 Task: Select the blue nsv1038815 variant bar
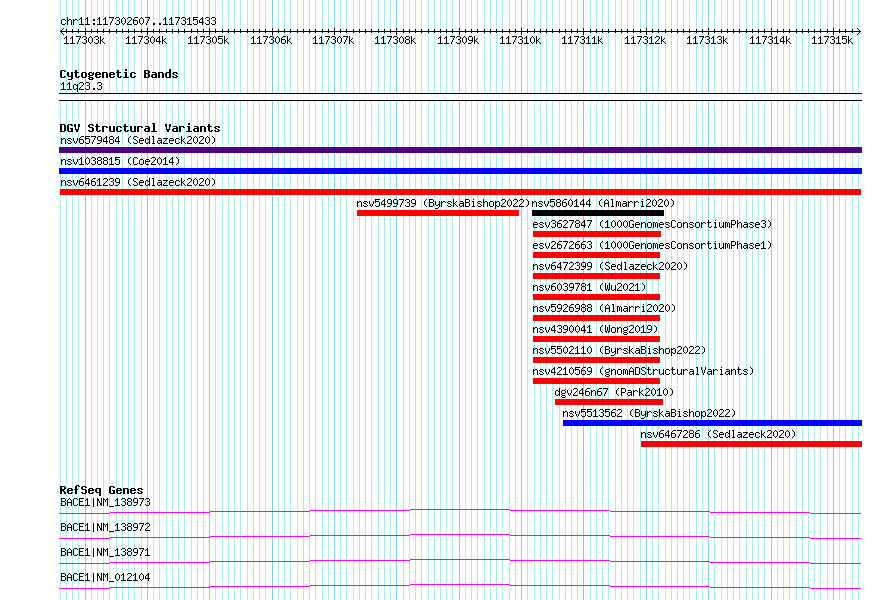coord(460,171)
